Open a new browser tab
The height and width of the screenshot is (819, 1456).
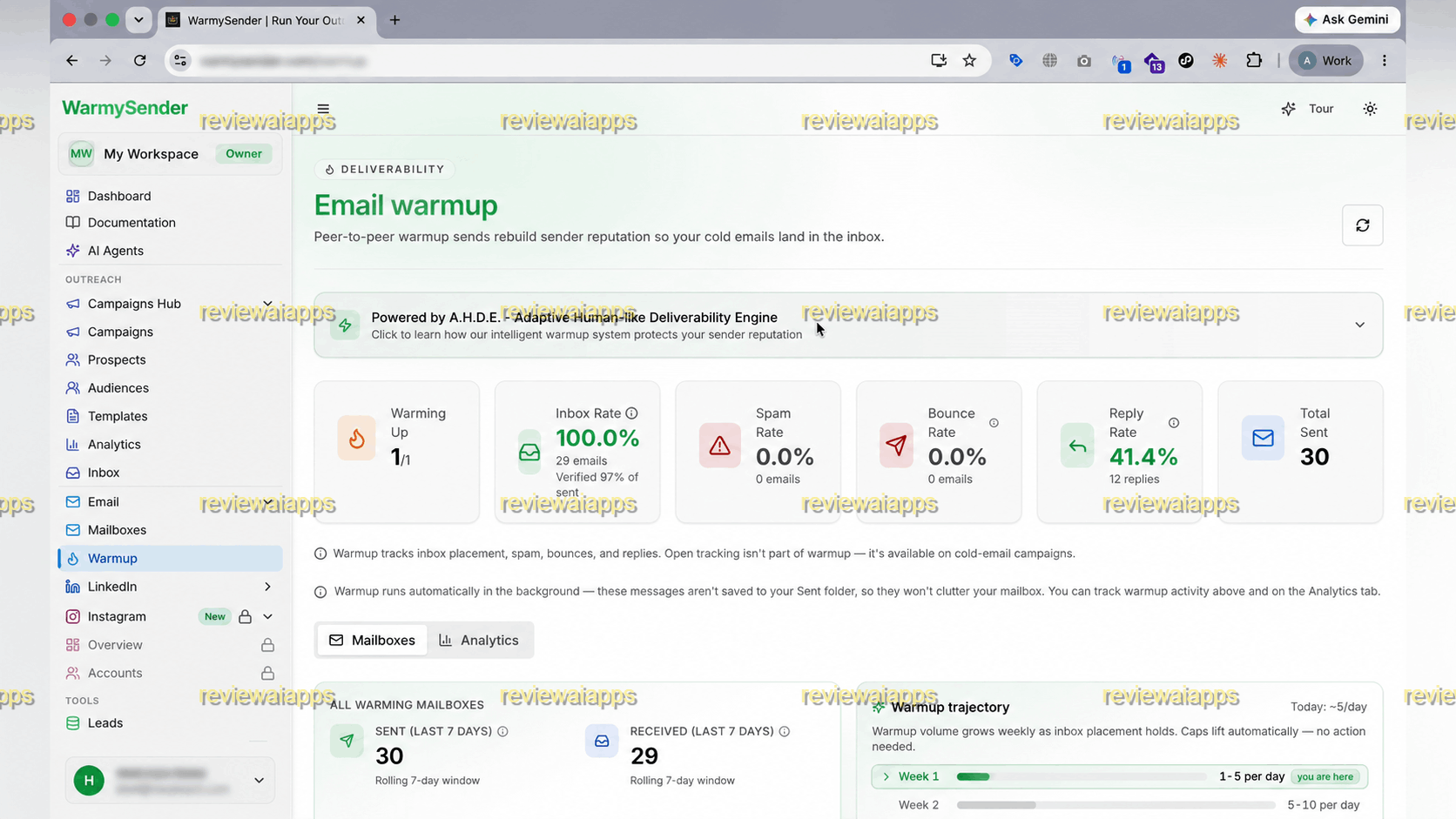click(x=394, y=20)
